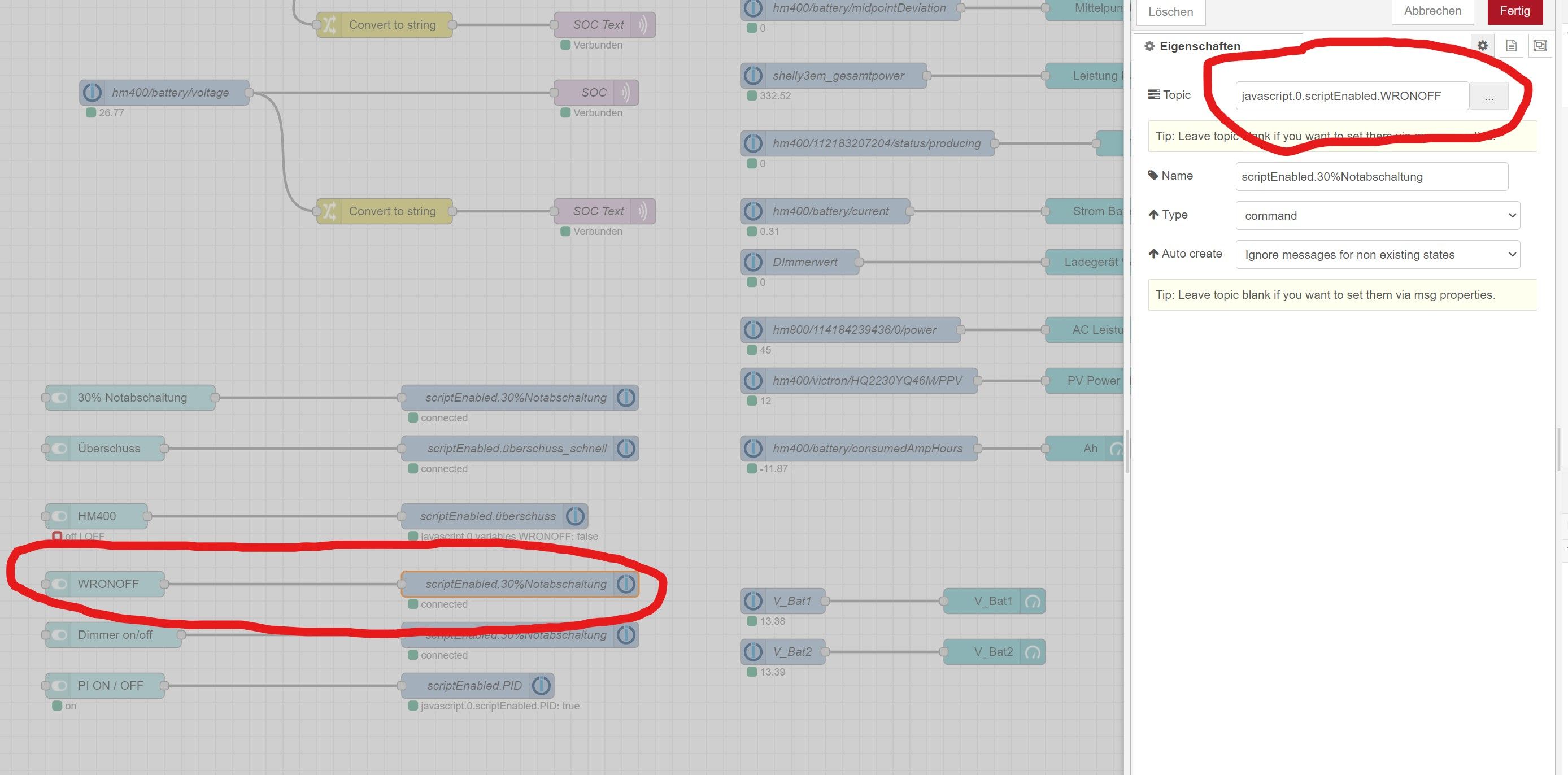Click ioBroker icon on shelly3em_gesamtpower node
This screenshot has width=1568, height=775.
click(x=753, y=76)
